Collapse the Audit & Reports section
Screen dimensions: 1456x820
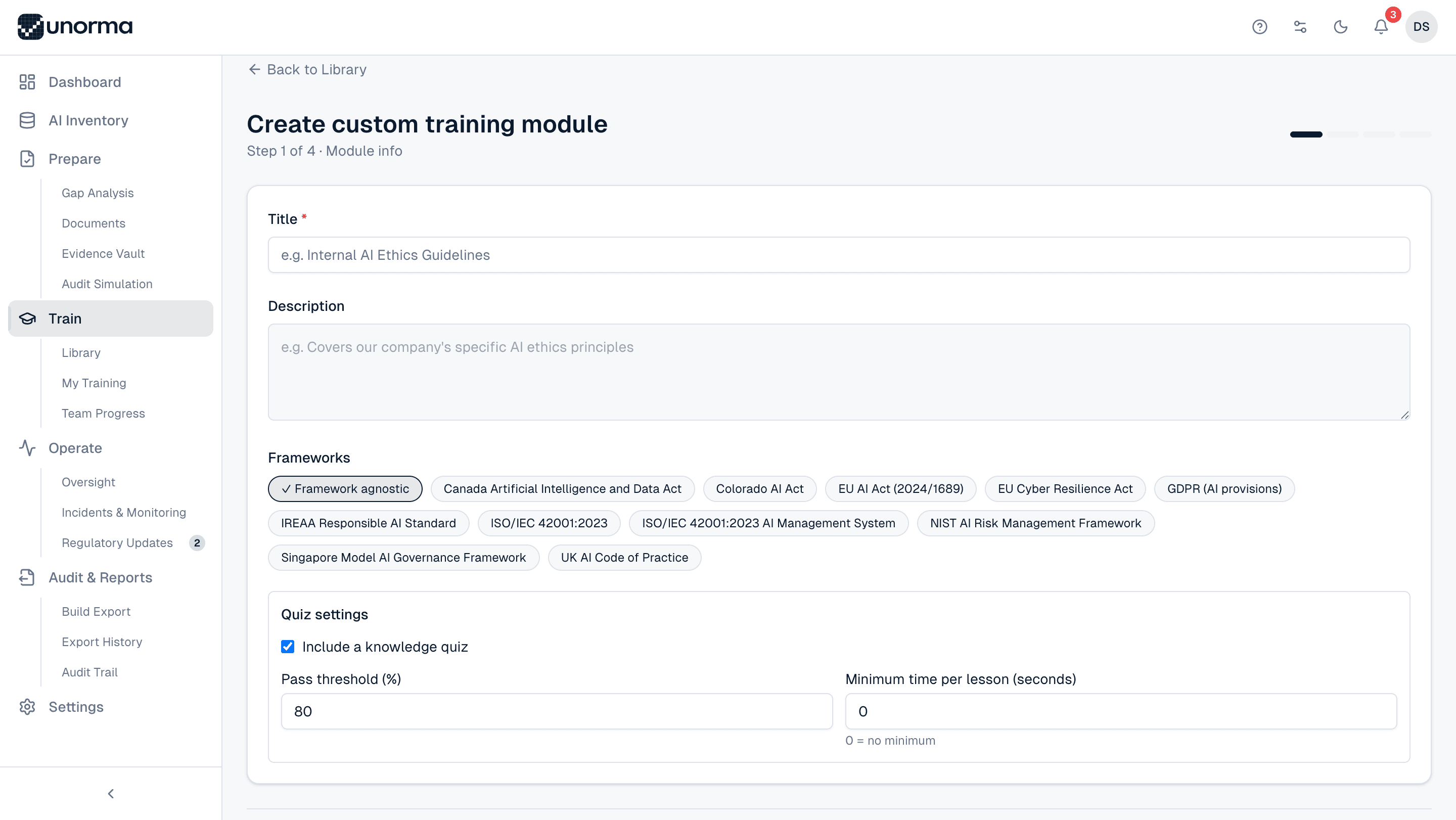[111, 577]
